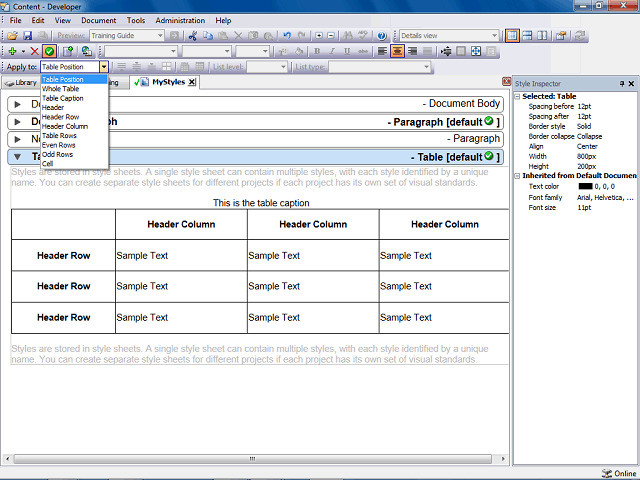The image size is (640, 480).
Task: Open the Details view dropdown
Action: [x=449, y=36]
